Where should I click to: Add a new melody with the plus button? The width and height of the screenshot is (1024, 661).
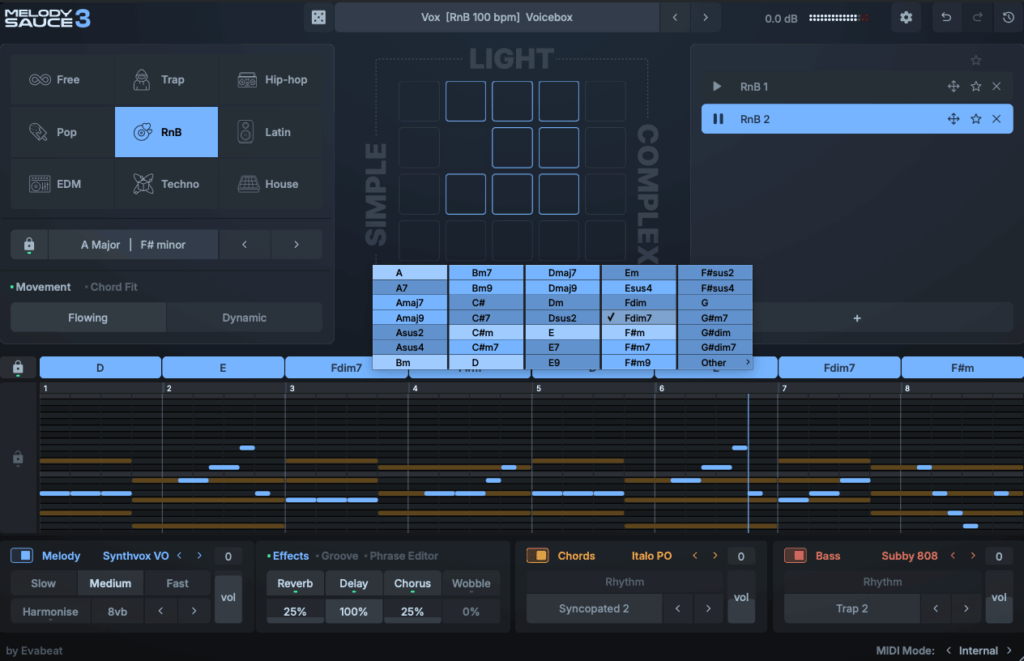[x=857, y=318]
